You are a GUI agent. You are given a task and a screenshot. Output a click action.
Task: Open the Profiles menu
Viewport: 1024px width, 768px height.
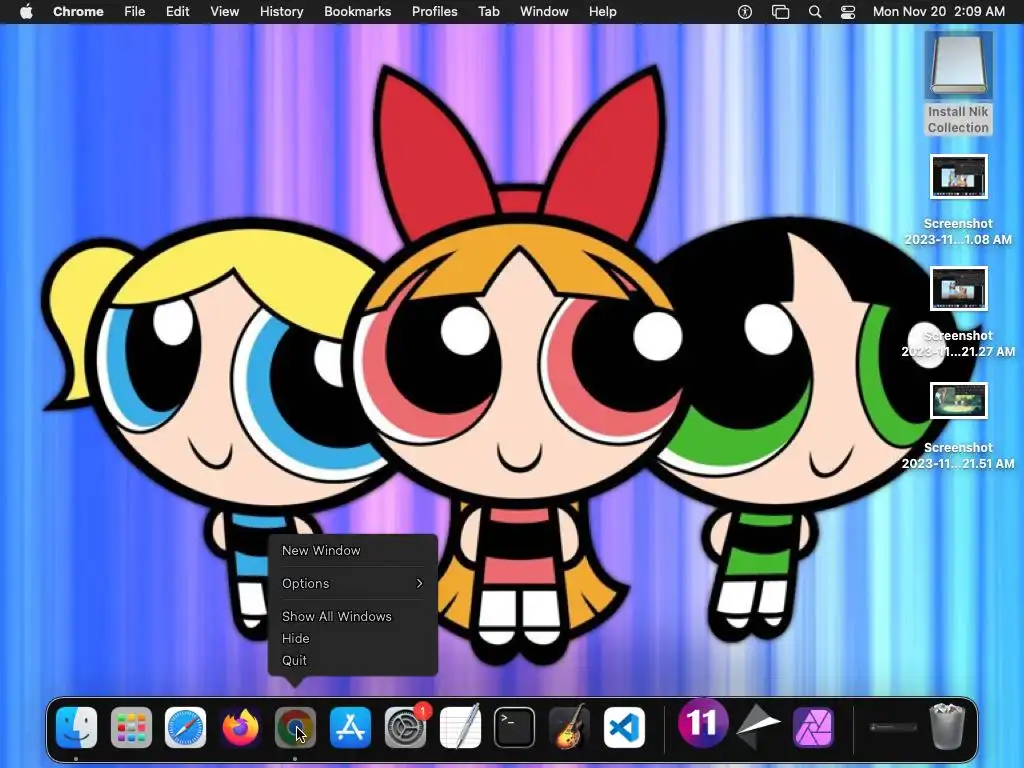[x=434, y=12]
